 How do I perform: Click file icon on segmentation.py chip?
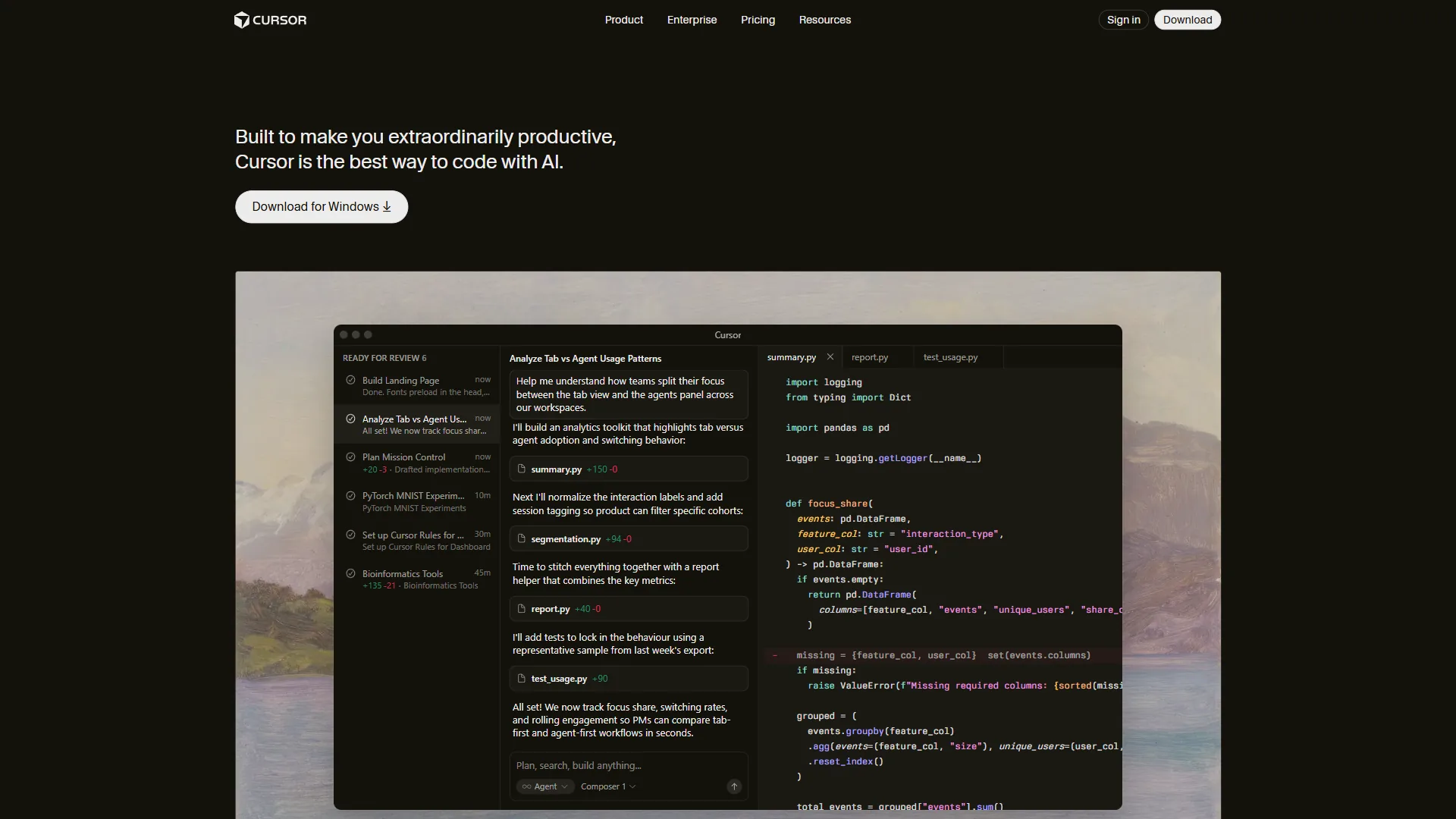click(521, 538)
